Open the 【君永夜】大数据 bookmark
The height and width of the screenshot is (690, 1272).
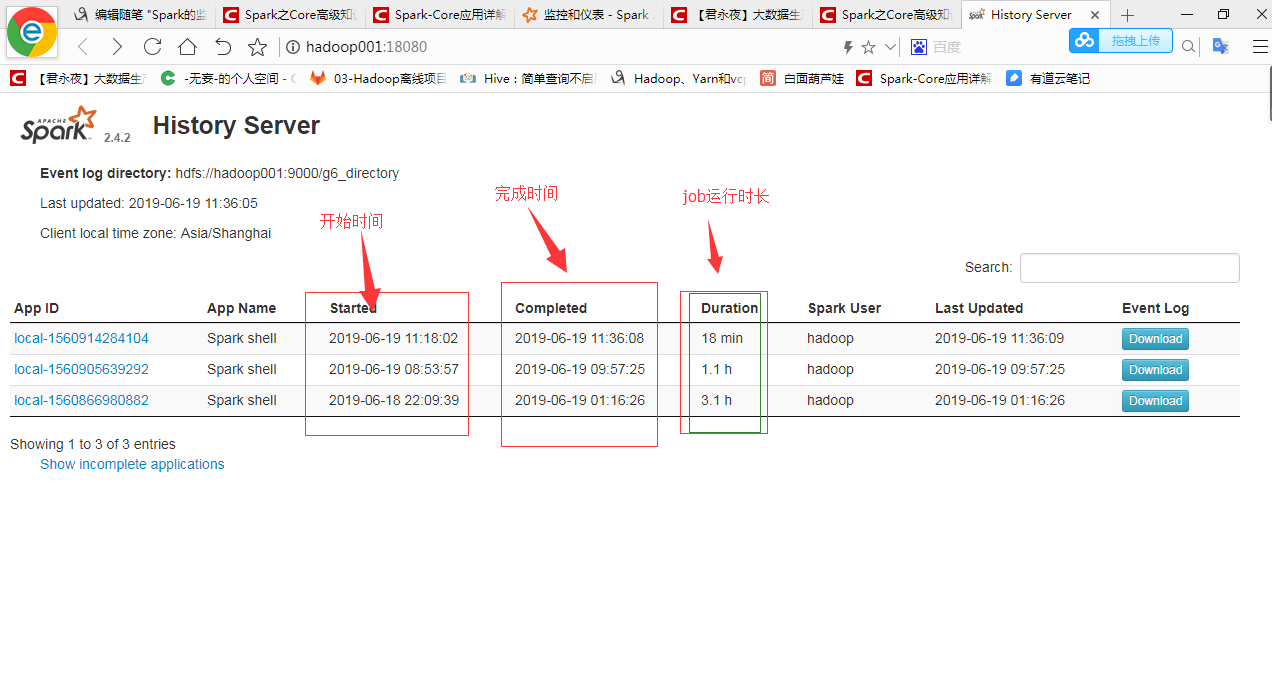(80, 78)
